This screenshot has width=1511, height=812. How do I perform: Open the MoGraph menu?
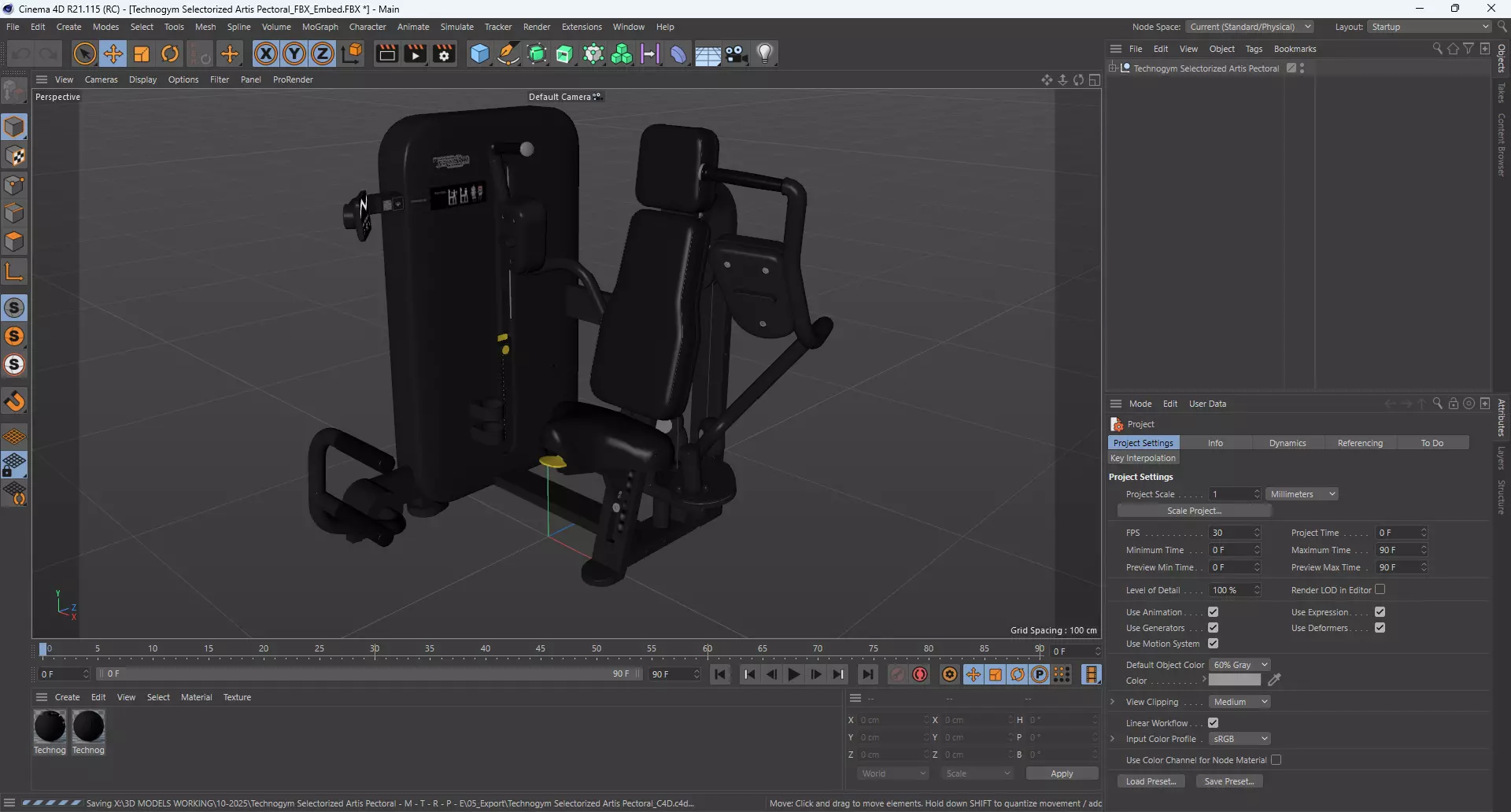(x=320, y=27)
